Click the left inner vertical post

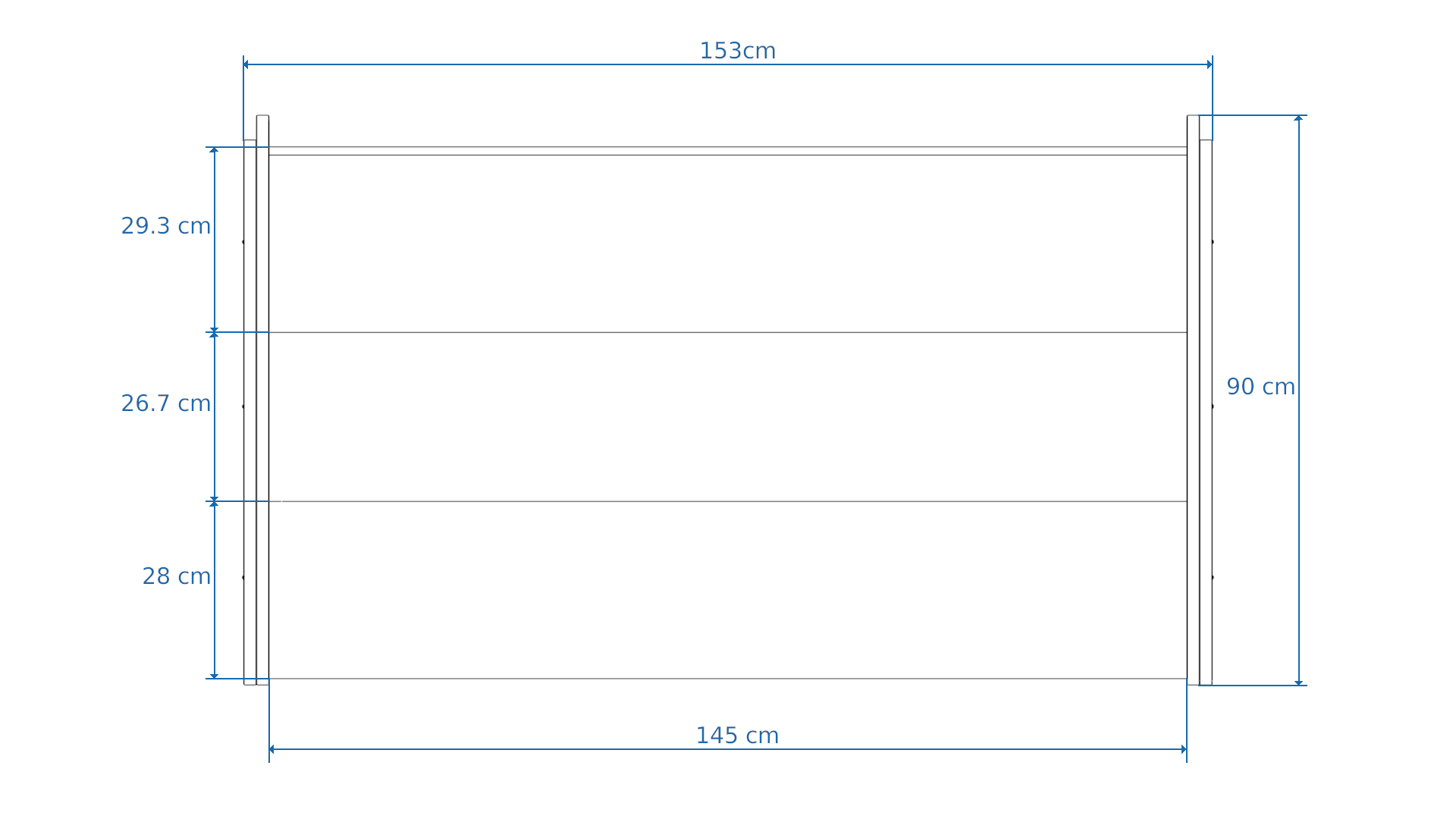tap(262, 400)
